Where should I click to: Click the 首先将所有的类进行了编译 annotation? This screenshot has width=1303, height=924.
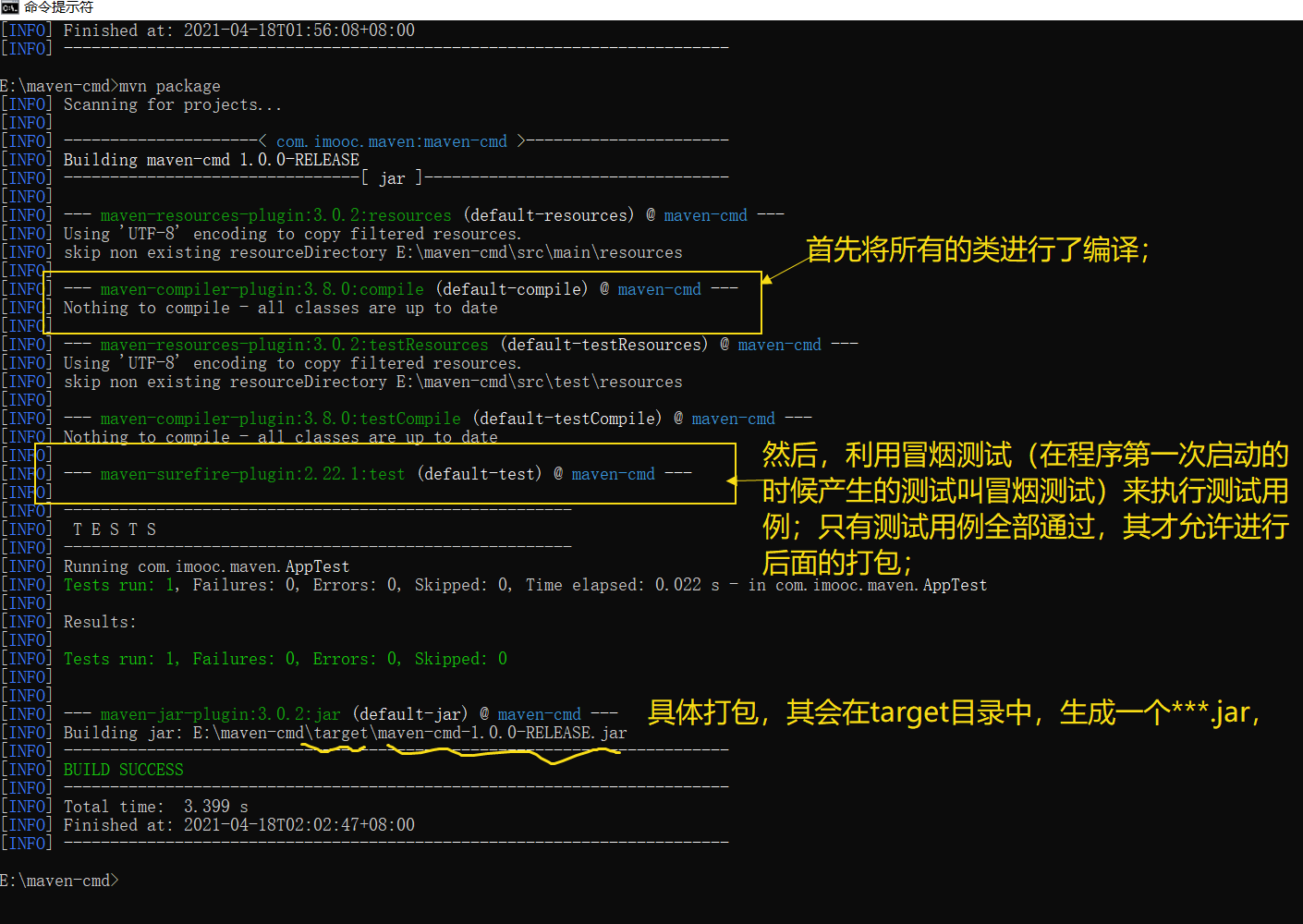point(977,249)
